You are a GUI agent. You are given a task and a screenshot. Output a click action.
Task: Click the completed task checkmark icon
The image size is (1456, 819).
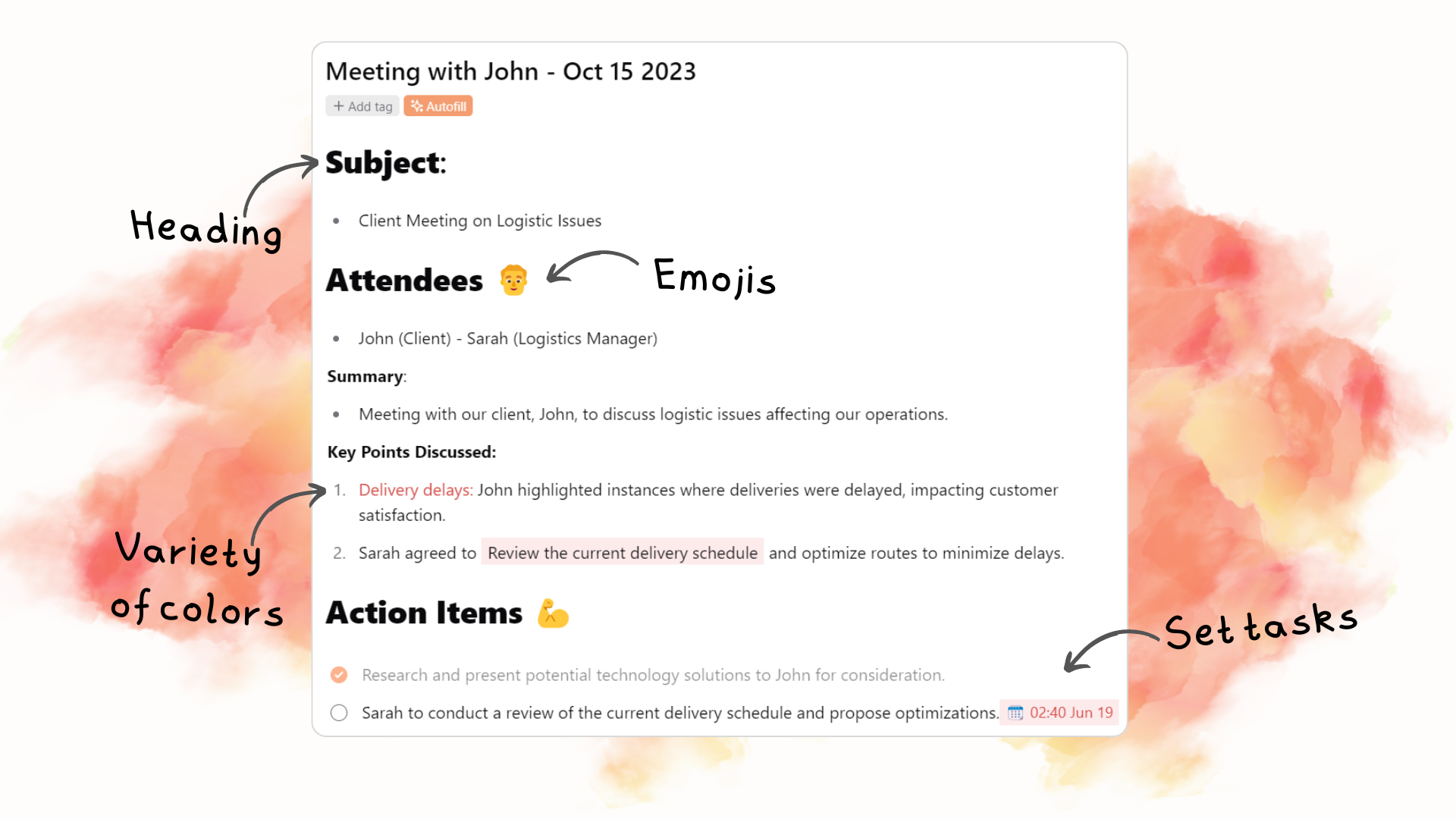point(339,674)
